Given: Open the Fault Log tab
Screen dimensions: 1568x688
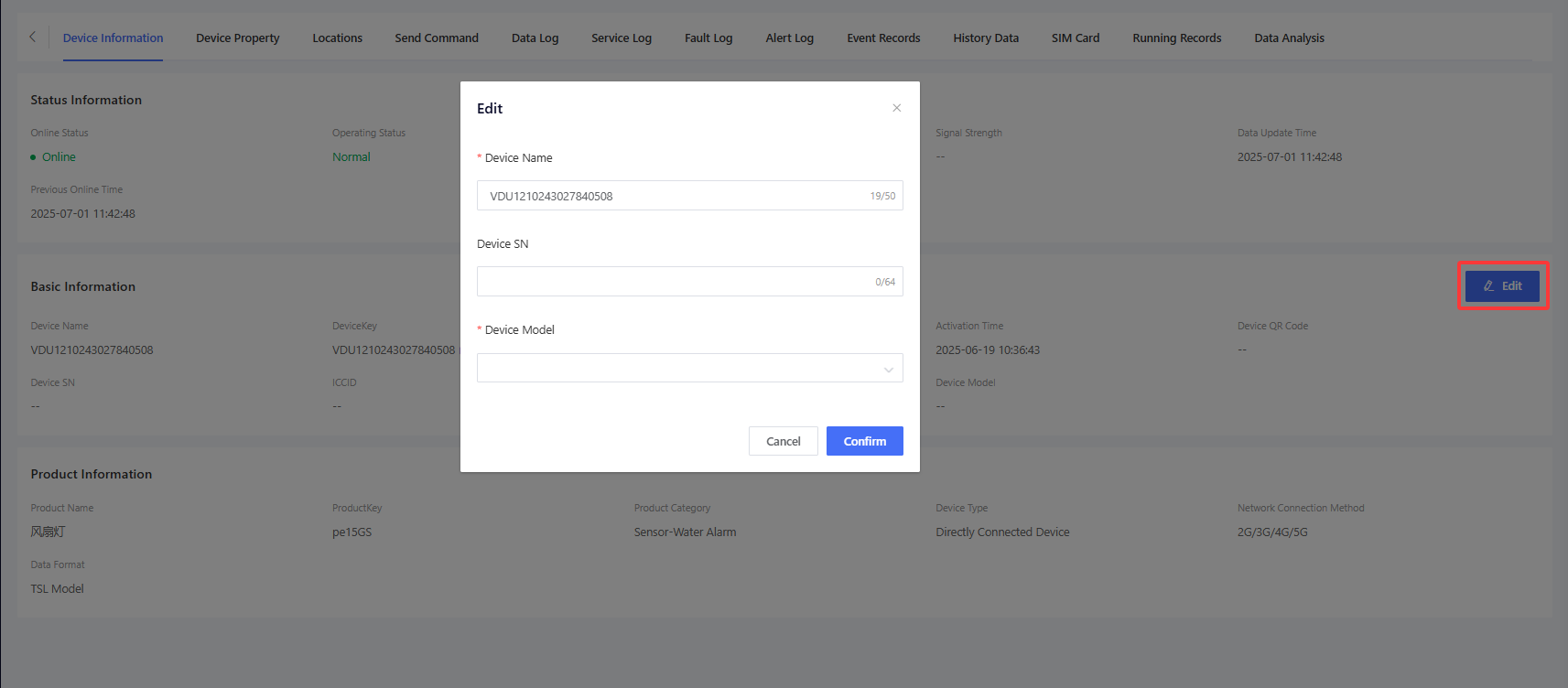Looking at the screenshot, I should coord(708,38).
